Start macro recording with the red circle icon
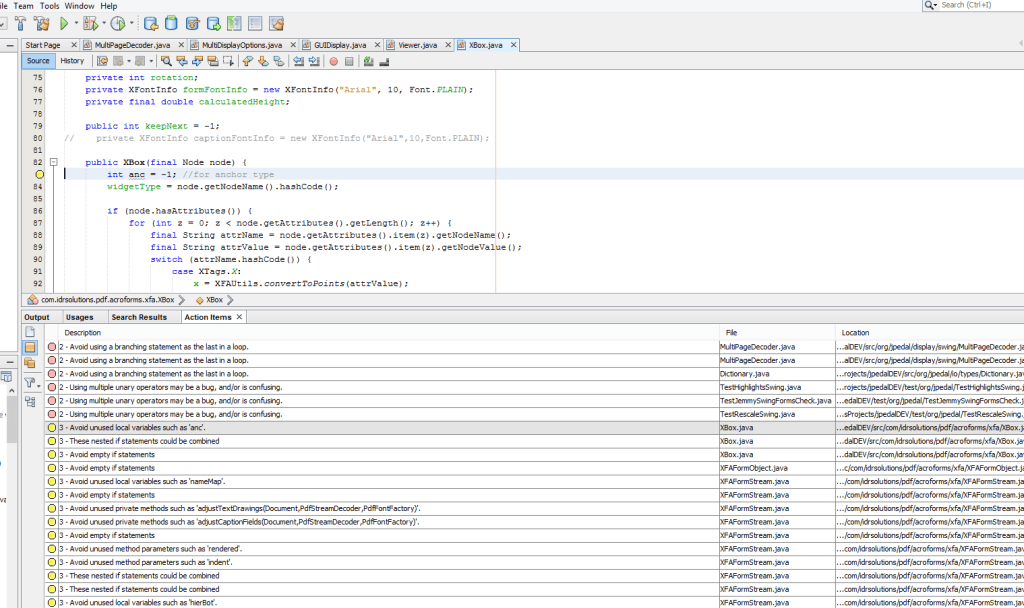The image size is (1024, 608). (x=334, y=60)
